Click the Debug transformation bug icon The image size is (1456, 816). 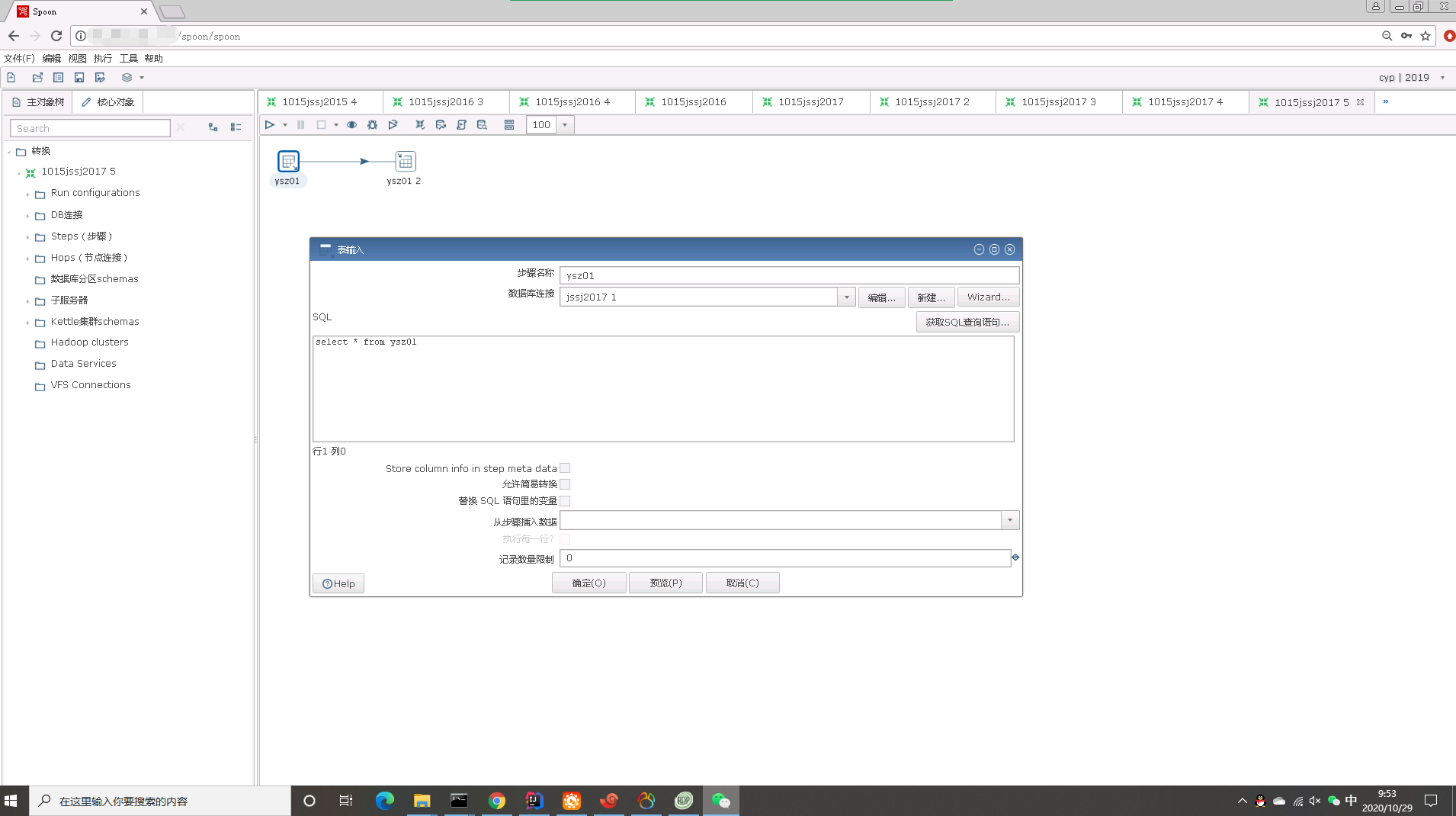pos(373,125)
